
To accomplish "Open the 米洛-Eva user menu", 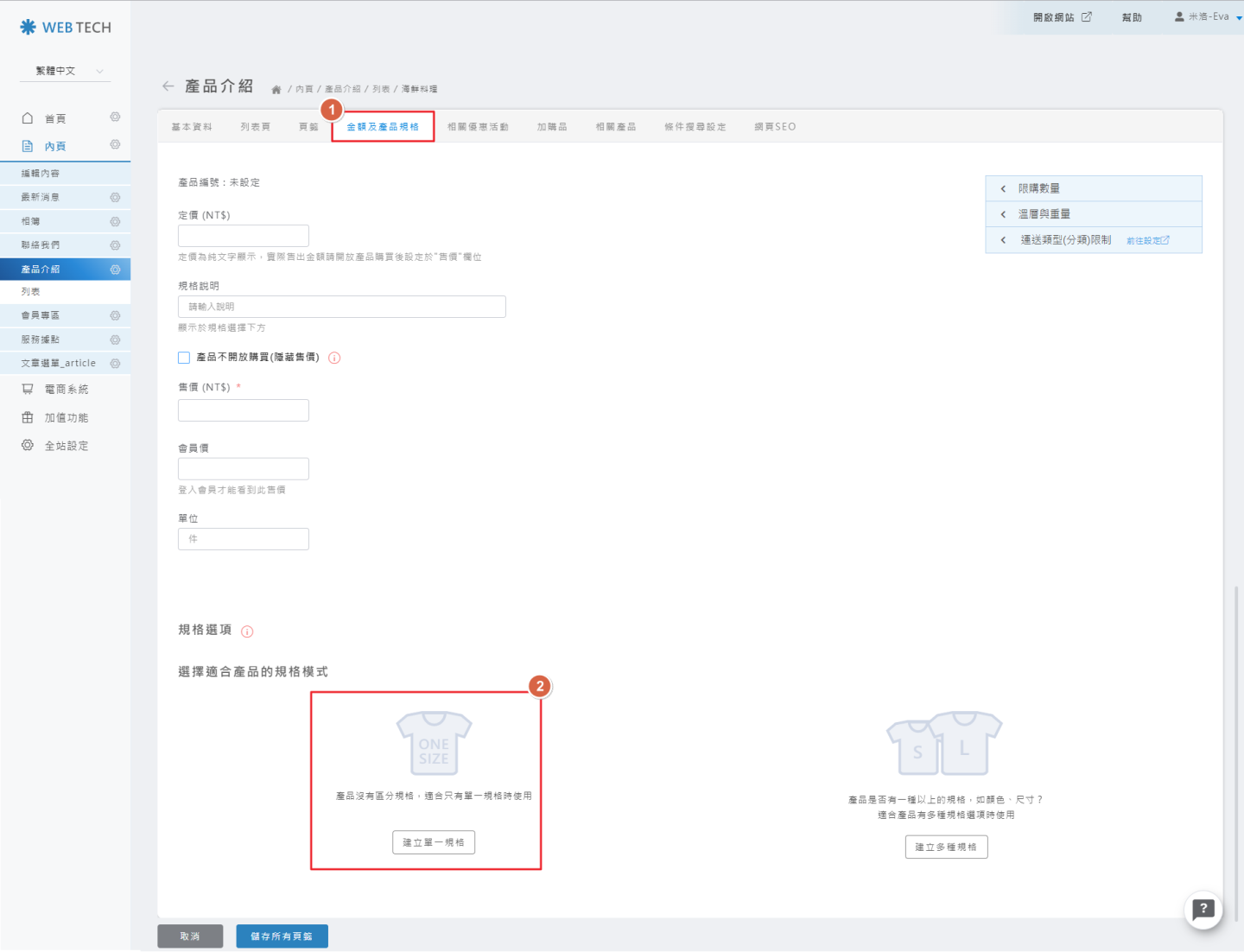I will [1207, 16].
